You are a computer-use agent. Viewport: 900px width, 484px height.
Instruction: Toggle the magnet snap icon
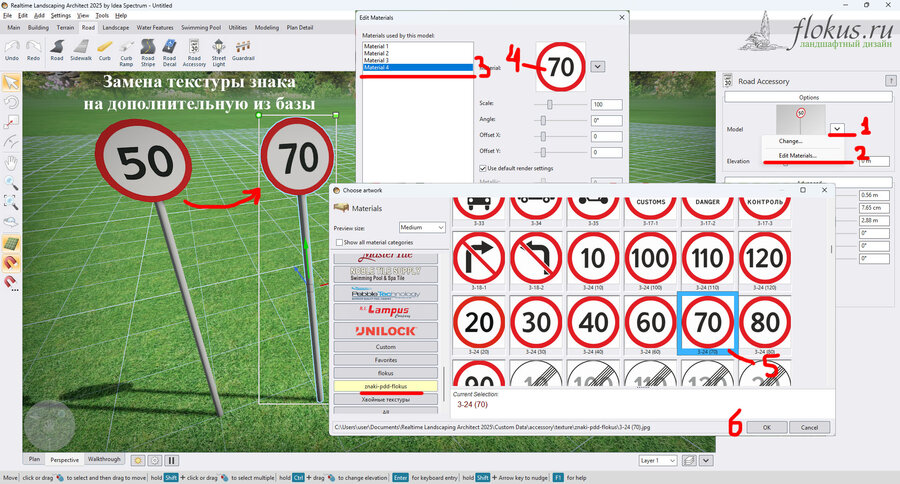click(x=11, y=263)
